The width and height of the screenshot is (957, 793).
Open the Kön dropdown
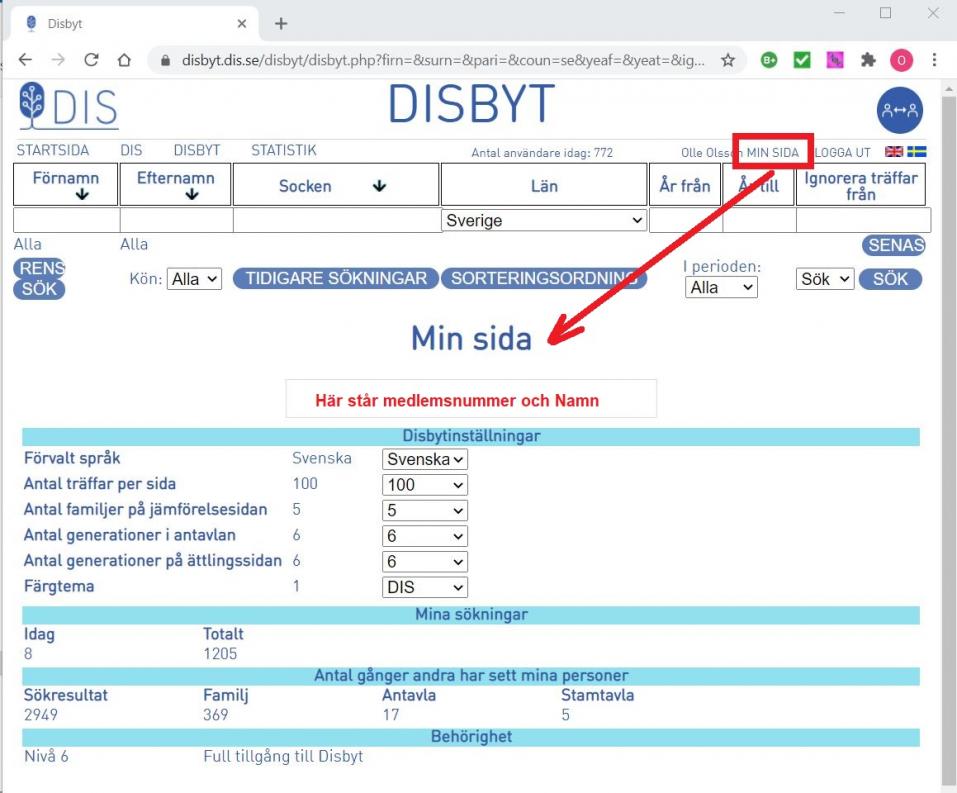point(194,280)
